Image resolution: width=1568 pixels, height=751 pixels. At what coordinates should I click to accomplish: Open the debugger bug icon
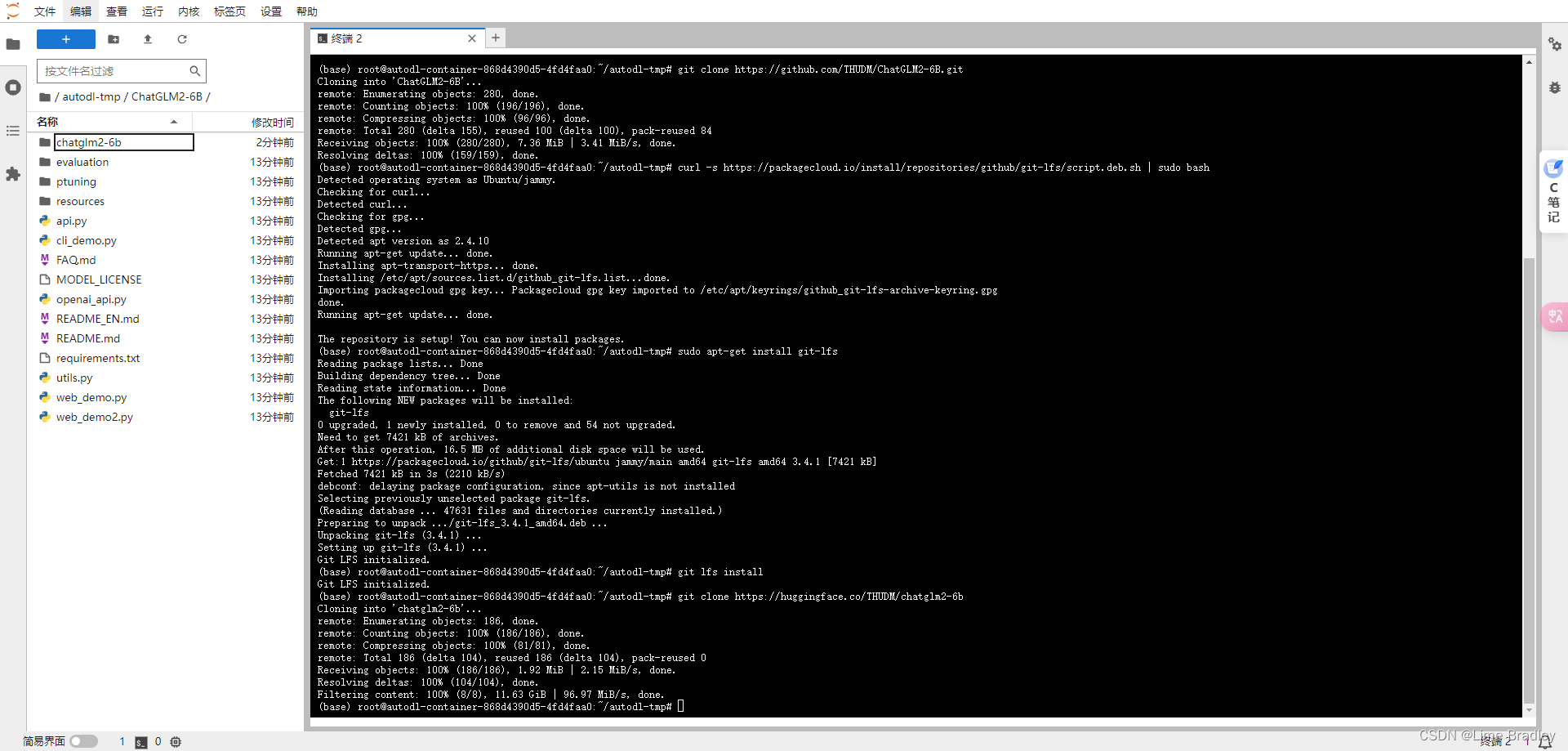click(x=1555, y=87)
